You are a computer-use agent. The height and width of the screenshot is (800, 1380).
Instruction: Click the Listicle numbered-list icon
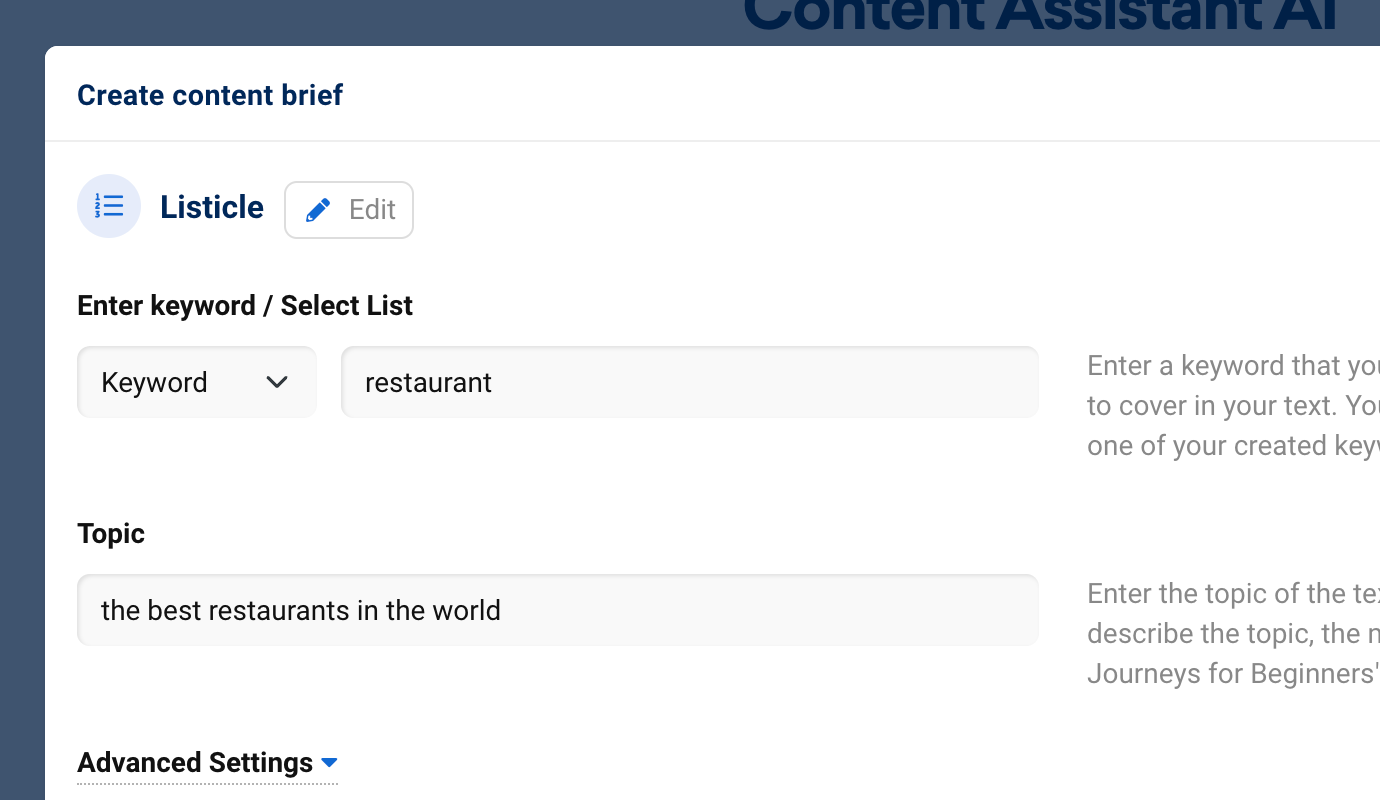(x=109, y=206)
